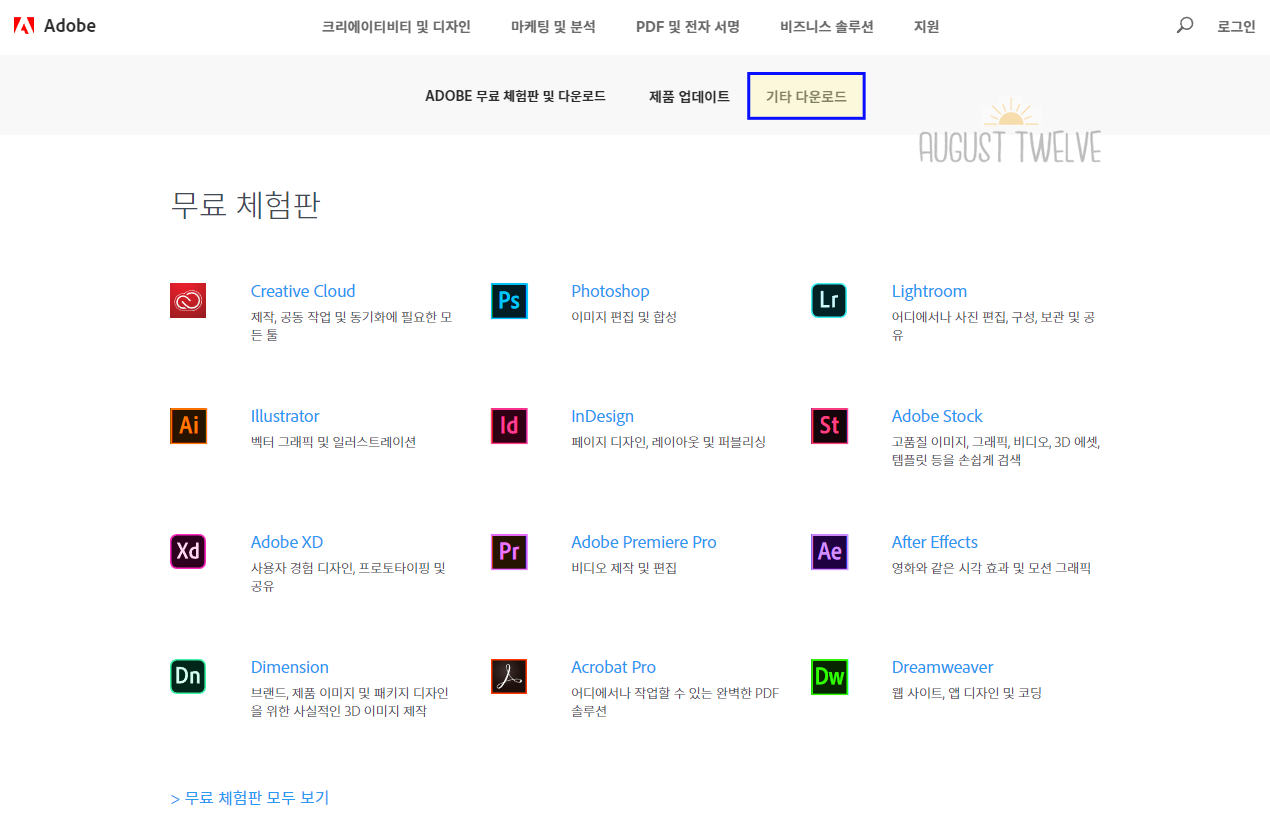Image resolution: width=1270 pixels, height=833 pixels.
Task: Open the Dreamweaver link
Action: [942, 667]
